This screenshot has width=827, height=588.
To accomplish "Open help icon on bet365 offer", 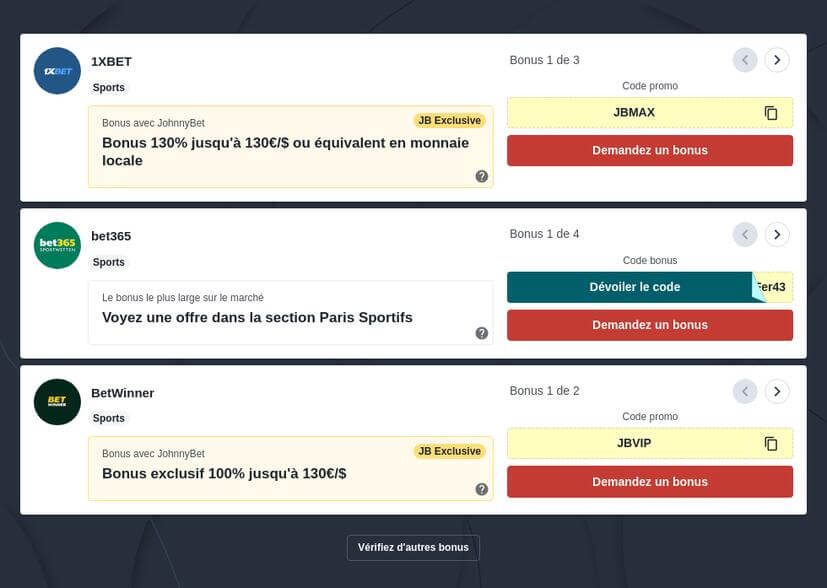I will pos(482,333).
